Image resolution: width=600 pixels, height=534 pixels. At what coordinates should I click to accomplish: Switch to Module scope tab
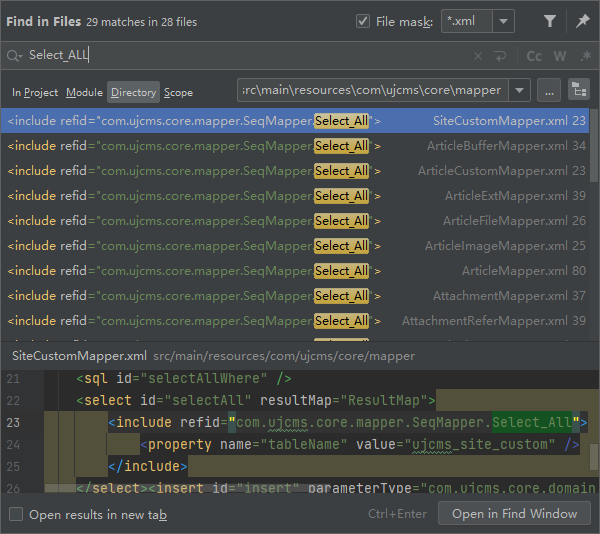(84, 93)
